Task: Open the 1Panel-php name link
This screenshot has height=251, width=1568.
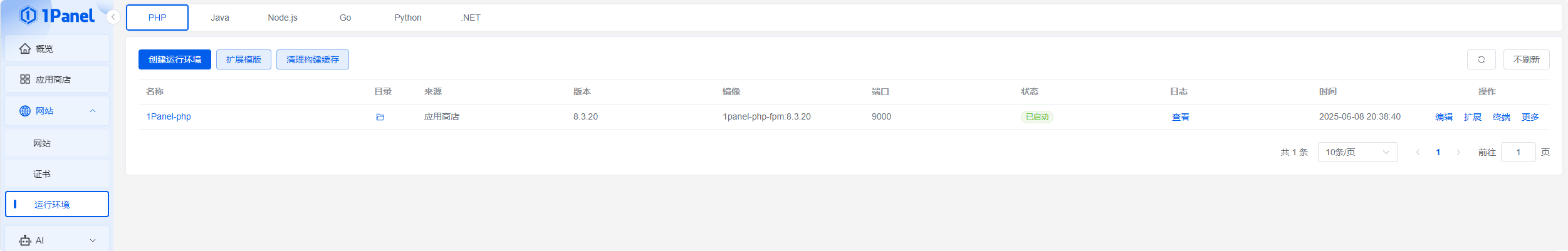Action: (169, 116)
